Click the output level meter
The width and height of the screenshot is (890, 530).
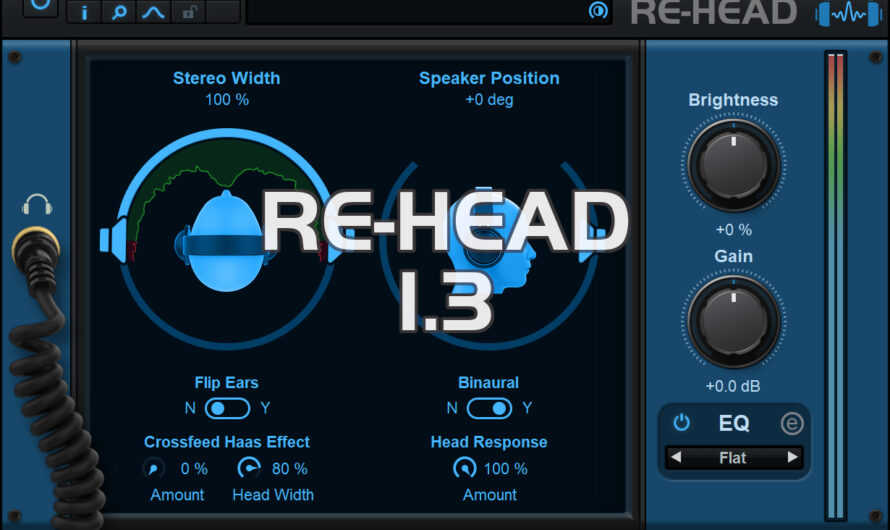tap(836, 285)
